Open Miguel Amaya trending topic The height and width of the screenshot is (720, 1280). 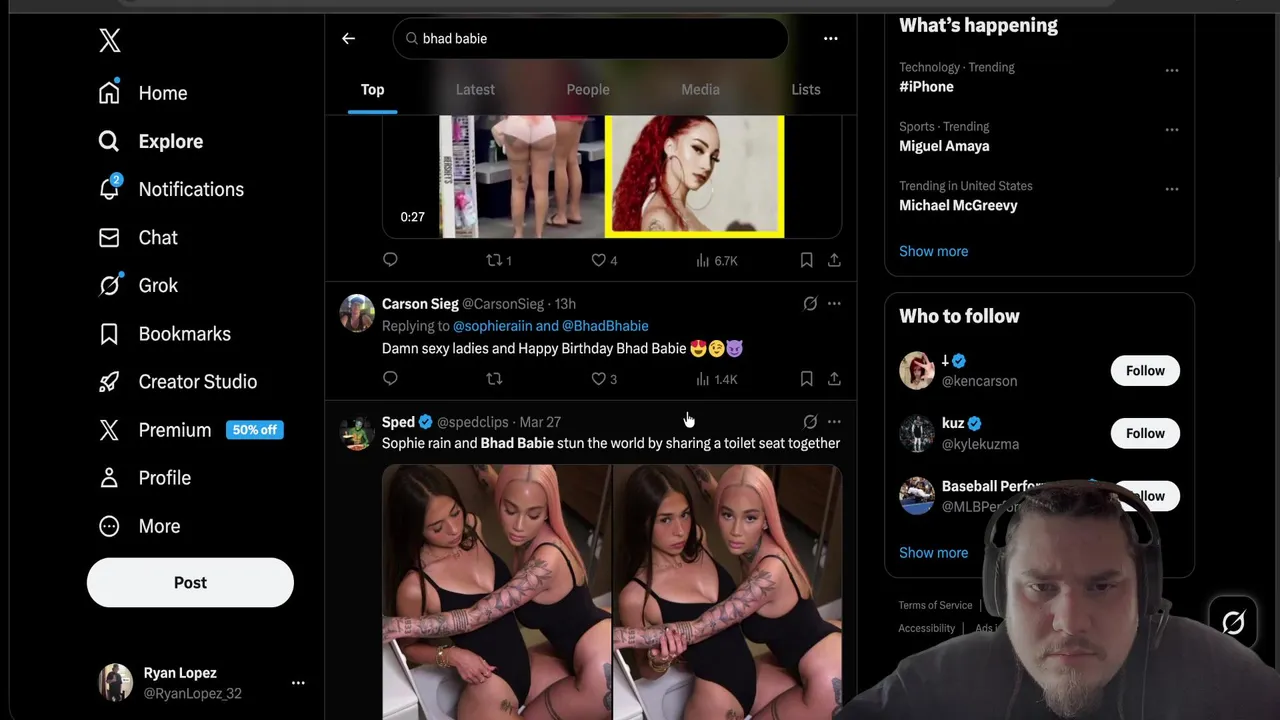click(944, 146)
